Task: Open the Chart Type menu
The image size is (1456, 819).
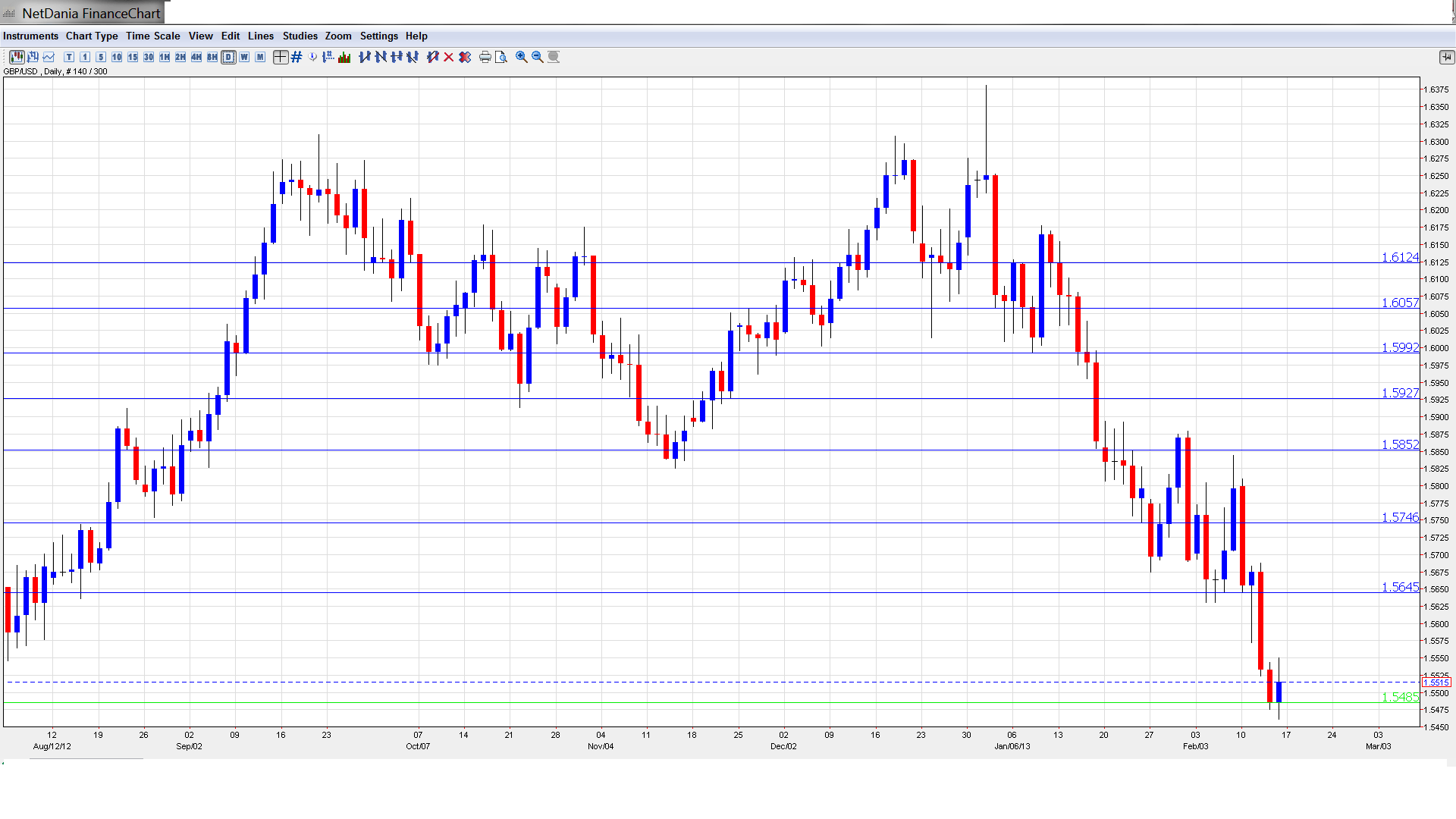Action: (92, 36)
